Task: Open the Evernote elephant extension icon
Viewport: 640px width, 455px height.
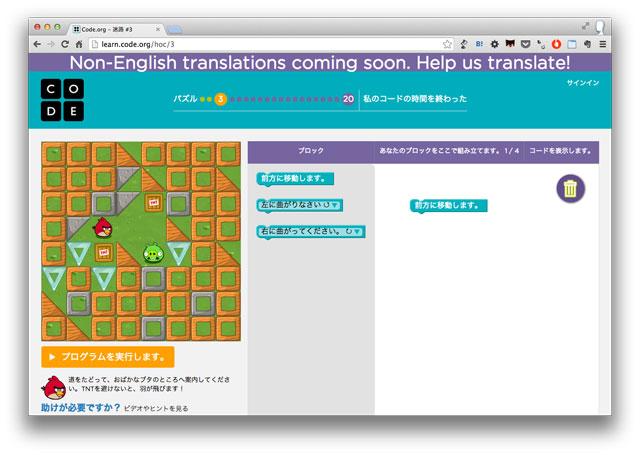Action: 587,44
